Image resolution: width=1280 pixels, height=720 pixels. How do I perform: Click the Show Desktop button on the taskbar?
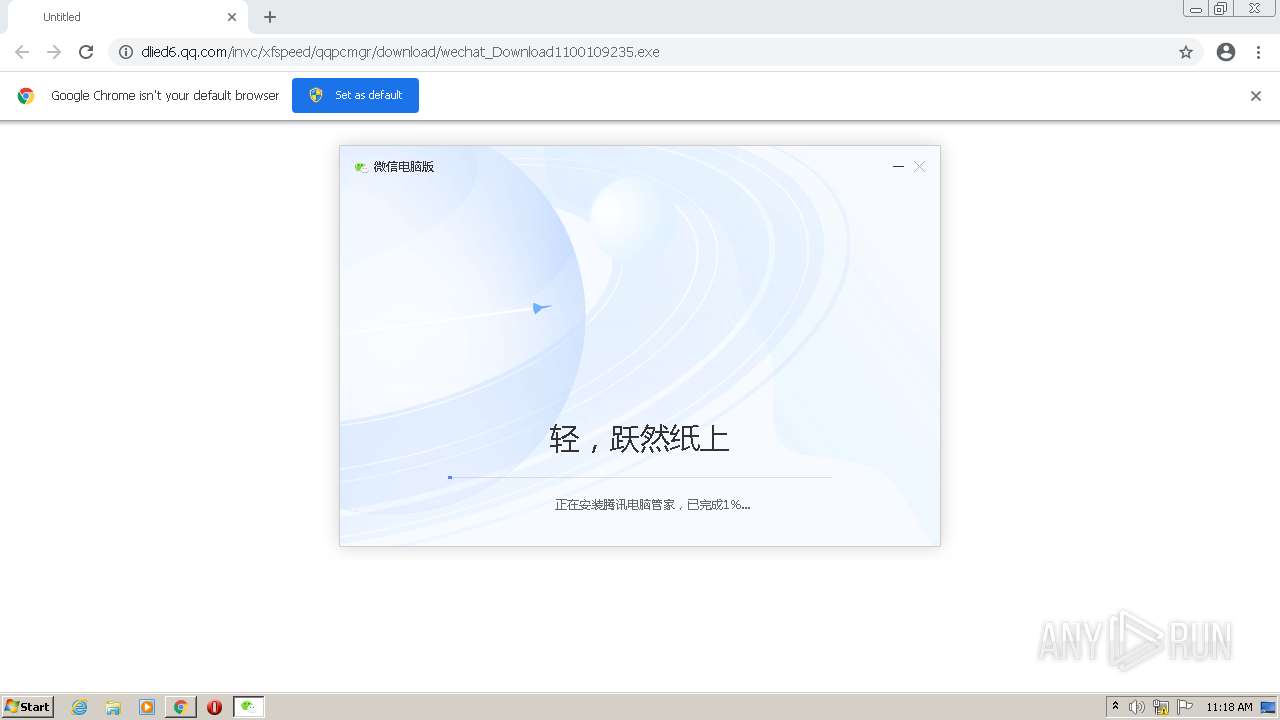(1269, 707)
